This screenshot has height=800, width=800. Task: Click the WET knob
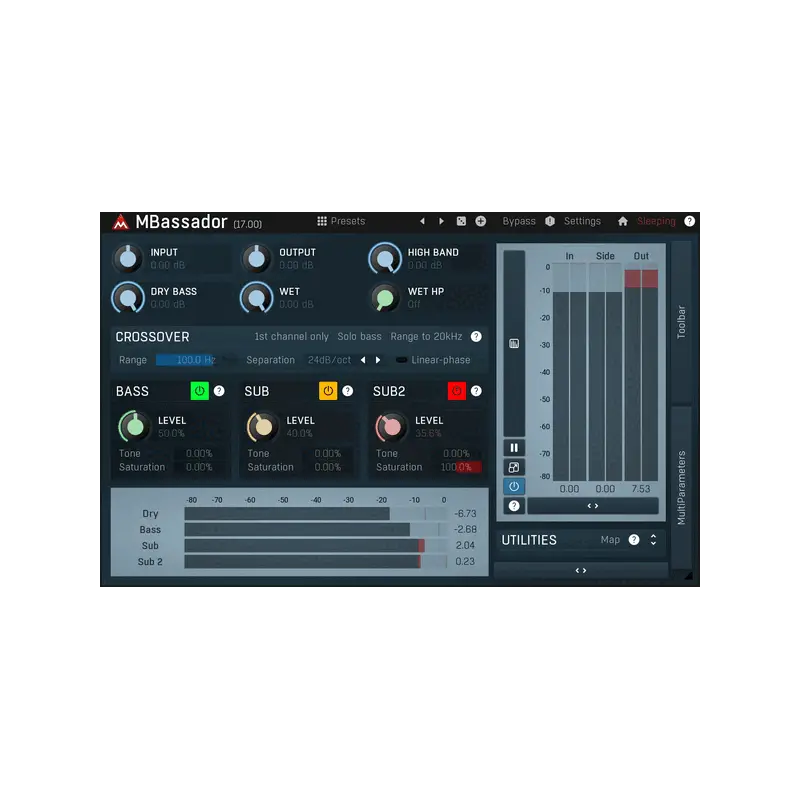coord(256,297)
